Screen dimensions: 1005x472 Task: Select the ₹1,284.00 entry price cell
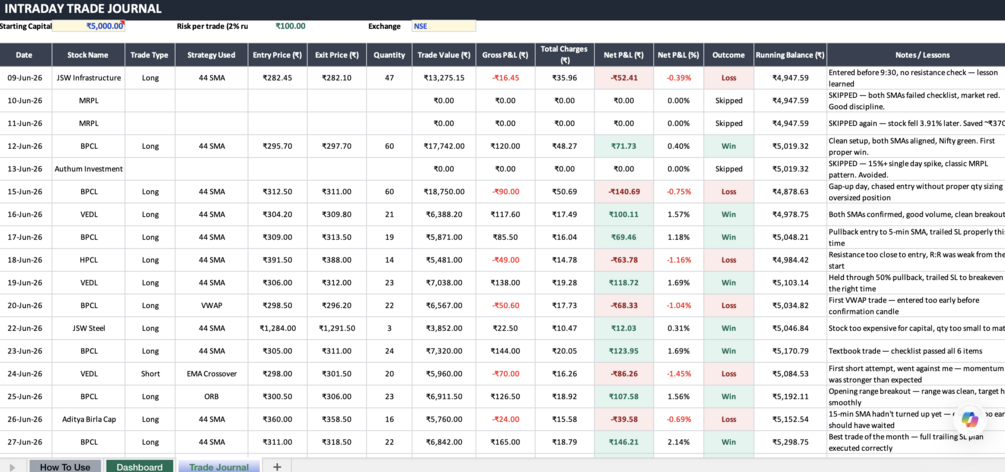point(278,328)
